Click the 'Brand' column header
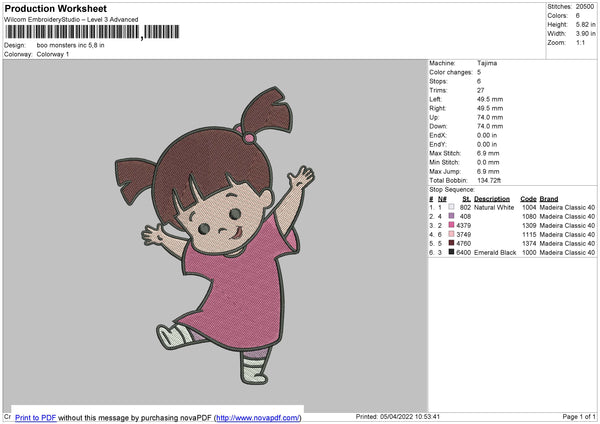The width and height of the screenshot is (600, 424). tap(549, 199)
